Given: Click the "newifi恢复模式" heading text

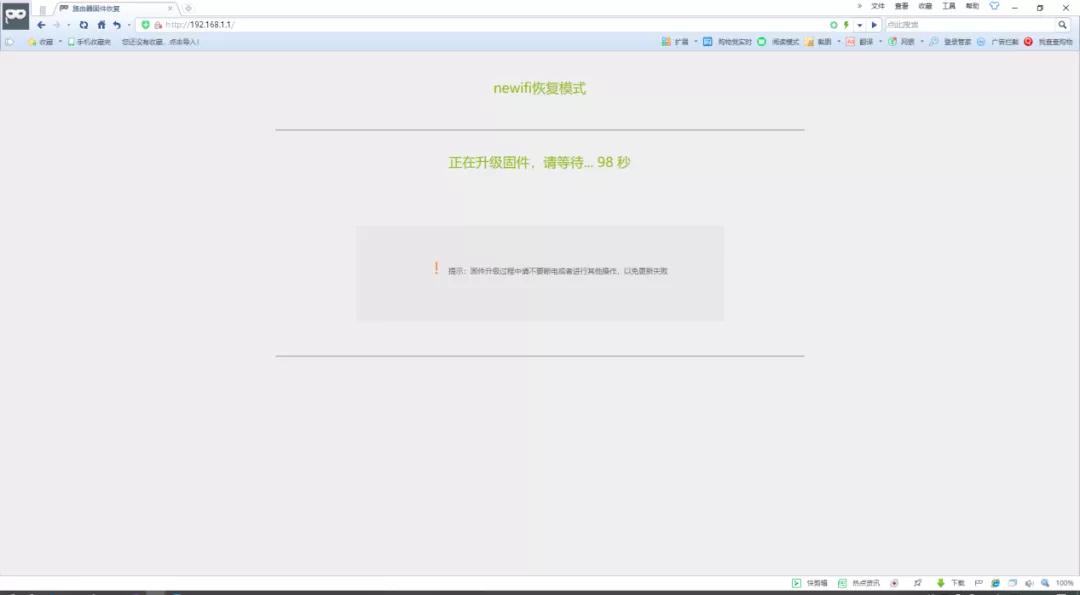Looking at the screenshot, I should [x=540, y=88].
